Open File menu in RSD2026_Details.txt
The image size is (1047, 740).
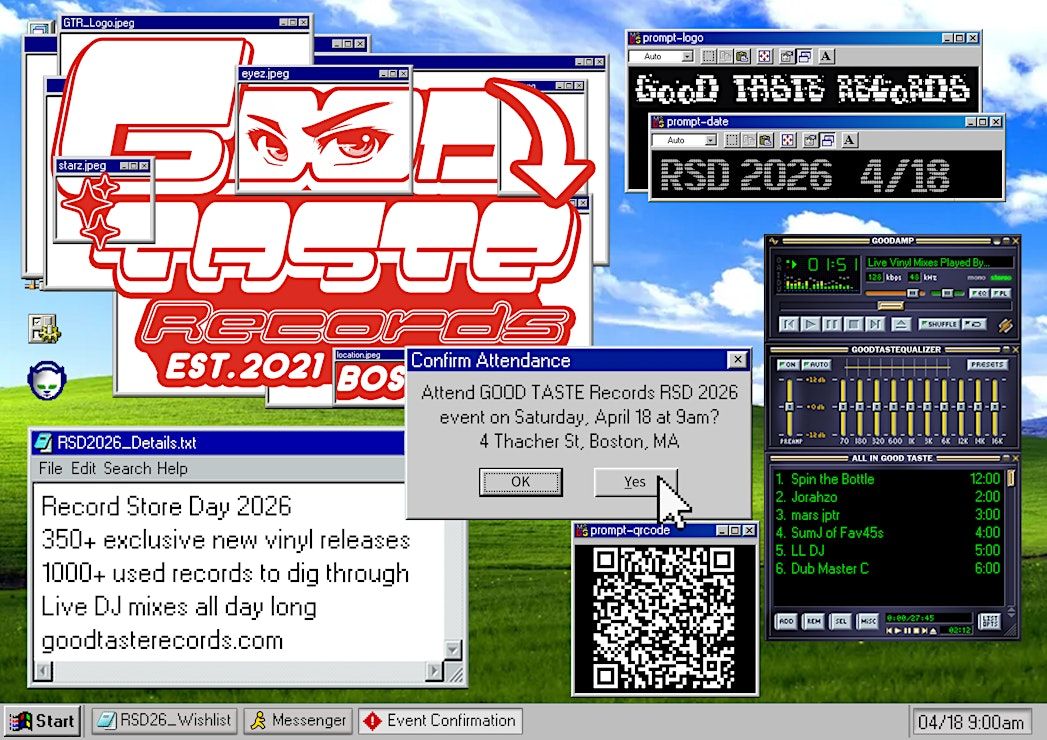[x=50, y=468]
